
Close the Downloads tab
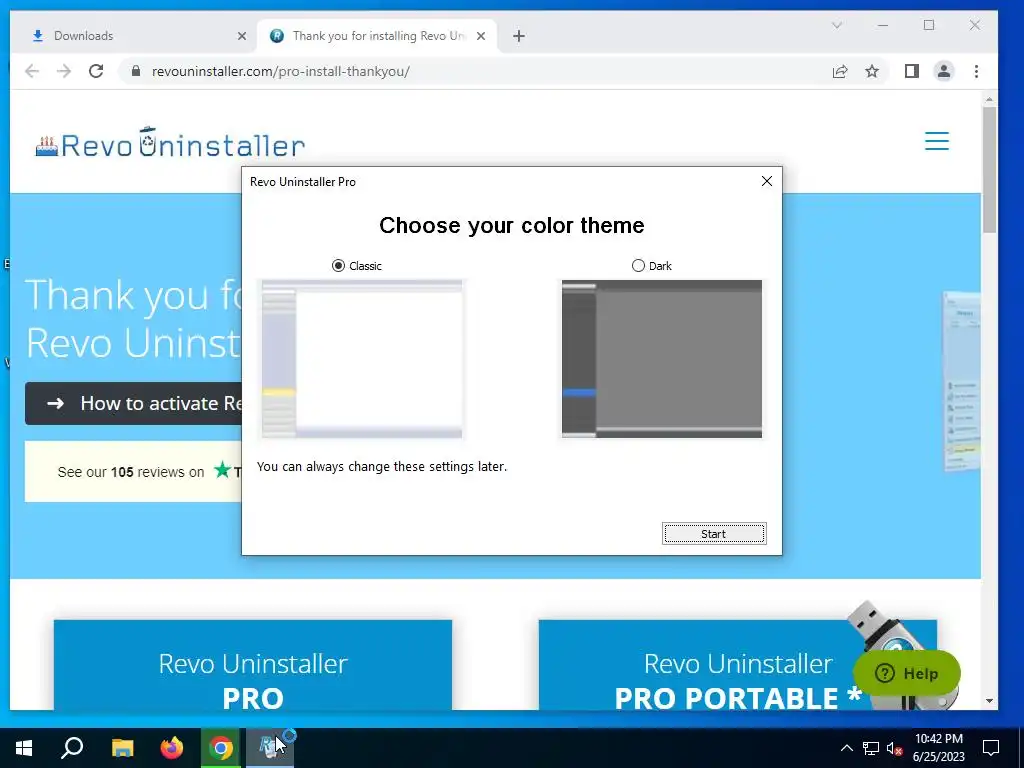(x=242, y=36)
